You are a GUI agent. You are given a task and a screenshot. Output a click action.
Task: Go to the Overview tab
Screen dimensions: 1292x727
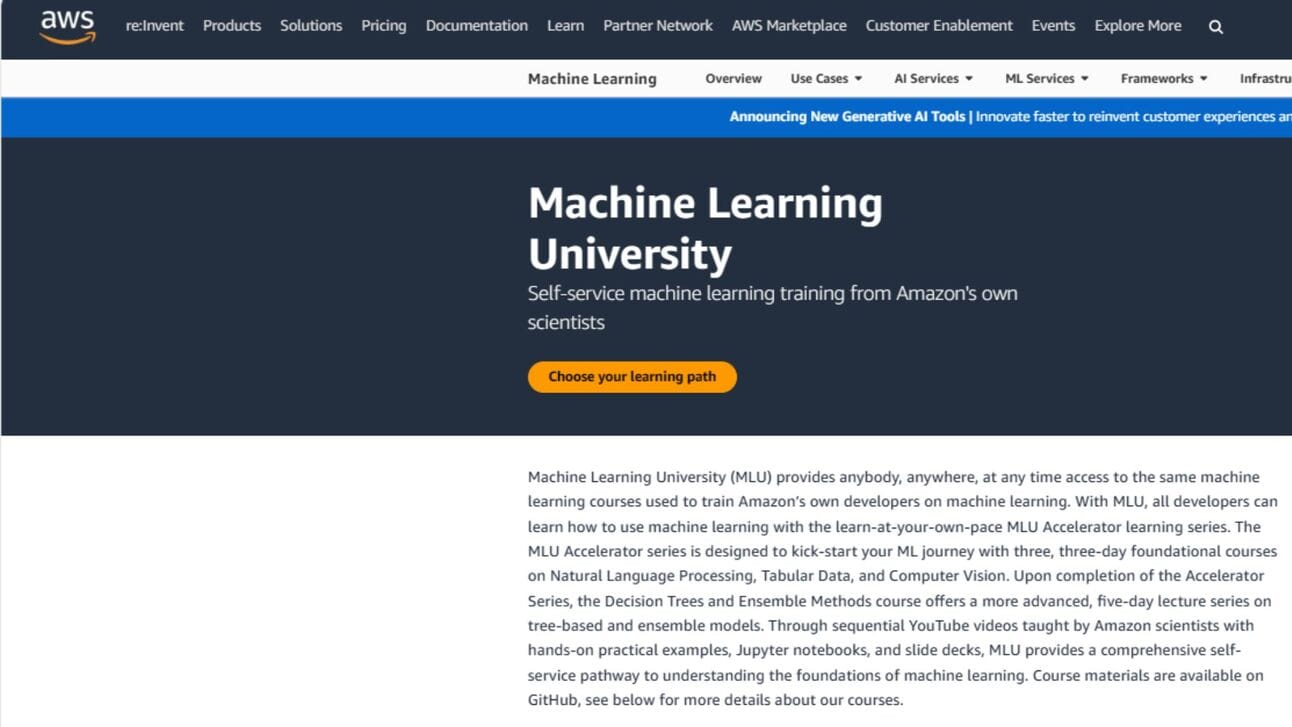click(733, 79)
